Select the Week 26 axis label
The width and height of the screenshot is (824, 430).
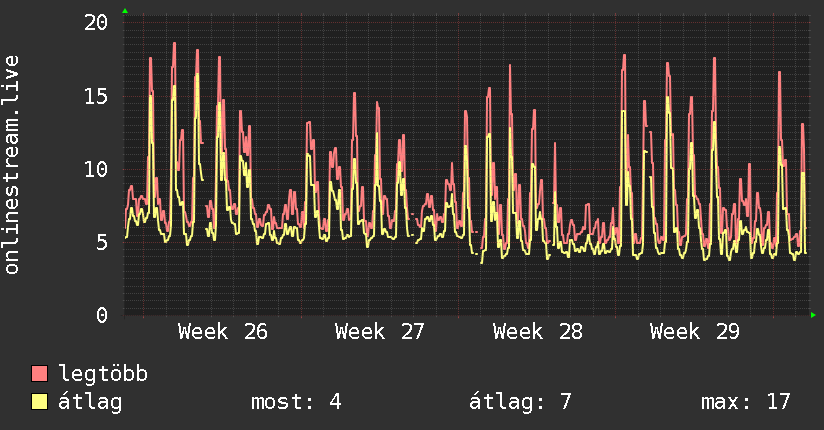(x=223, y=332)
